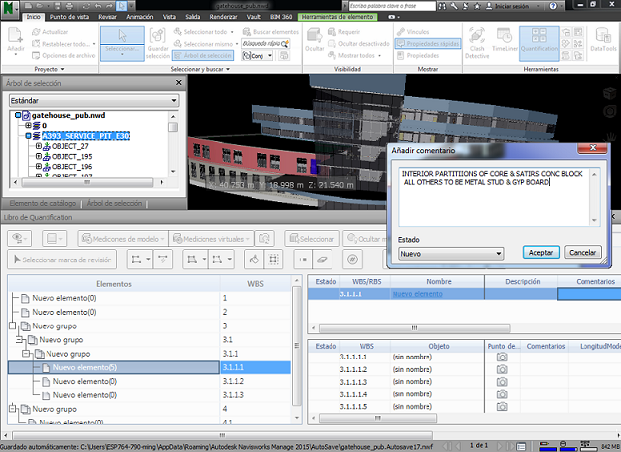Click Vínculos in Mostrar panel
Image resolution: width=621 pixels, height=452 pixels.
point(413,32)
